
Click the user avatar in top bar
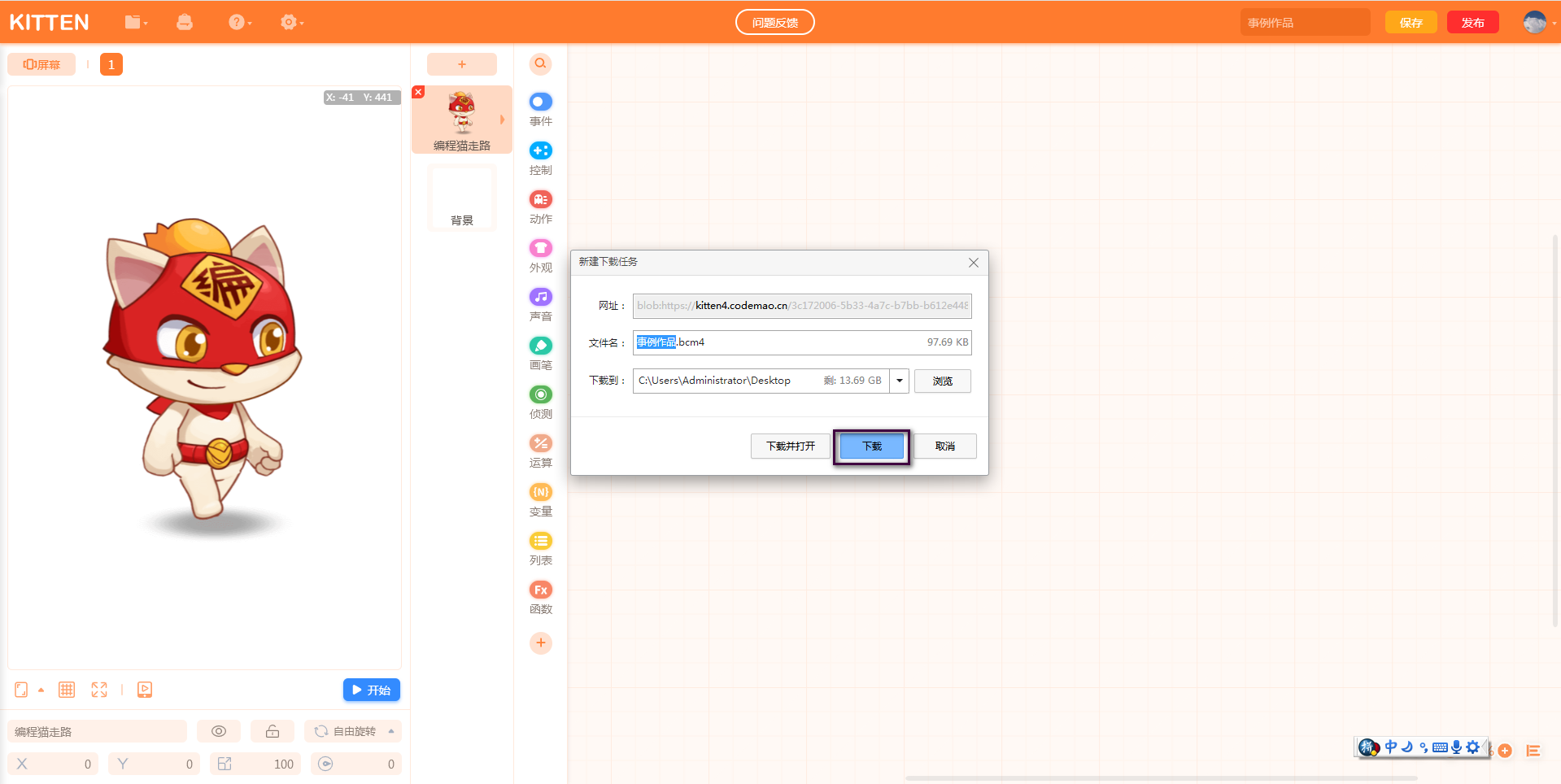tap(1535, 23)
